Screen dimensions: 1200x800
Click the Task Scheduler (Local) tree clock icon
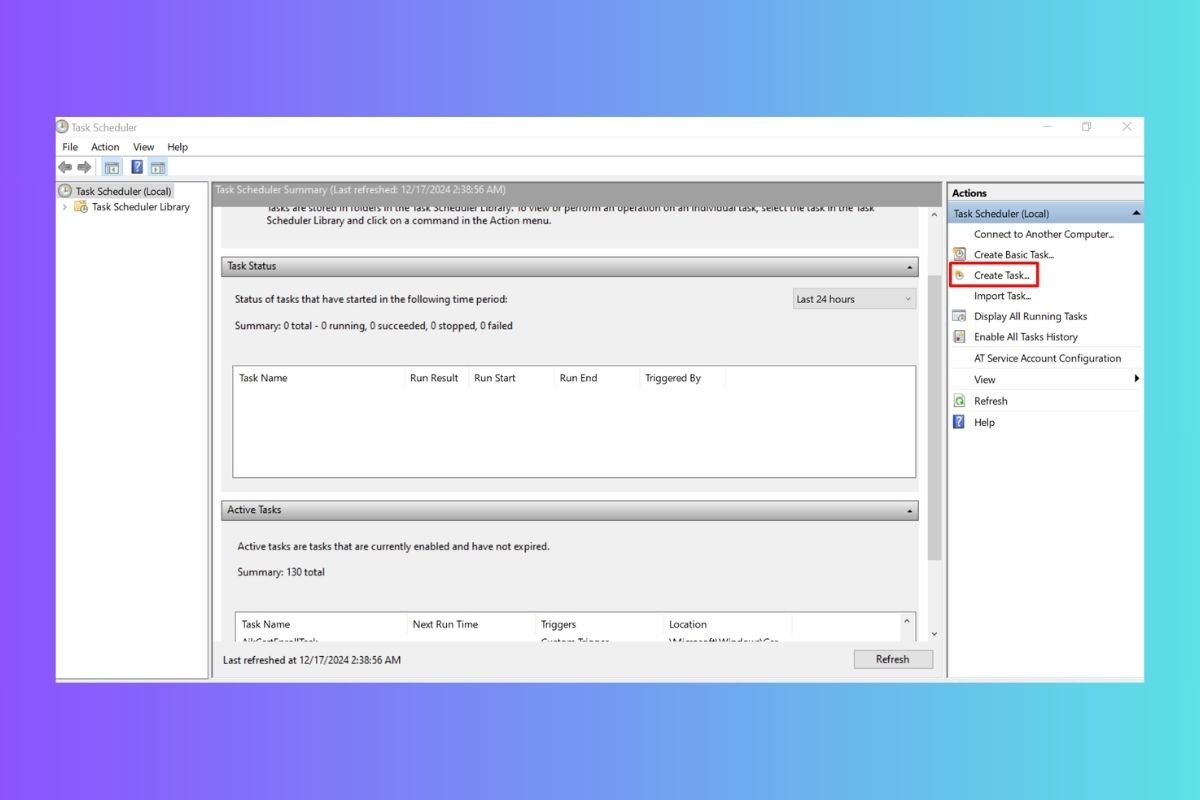pos(65,191)
